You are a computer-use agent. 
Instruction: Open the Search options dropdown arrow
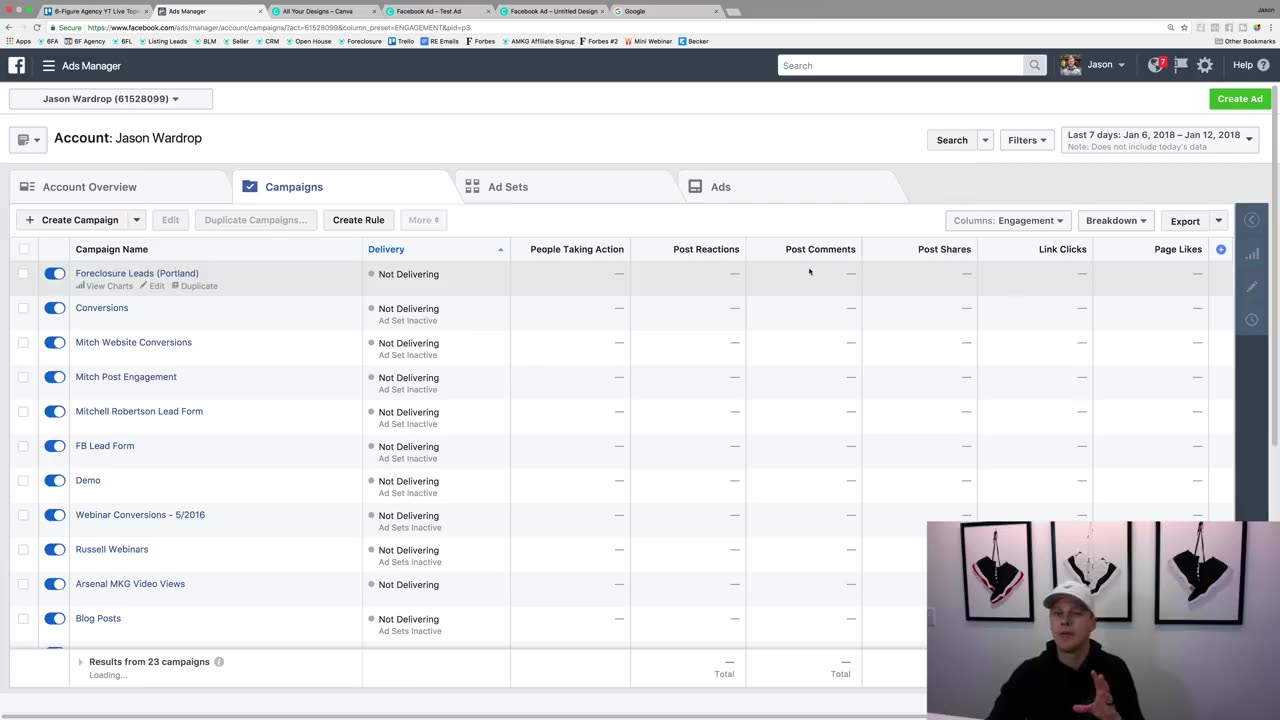tap(985, 140)
